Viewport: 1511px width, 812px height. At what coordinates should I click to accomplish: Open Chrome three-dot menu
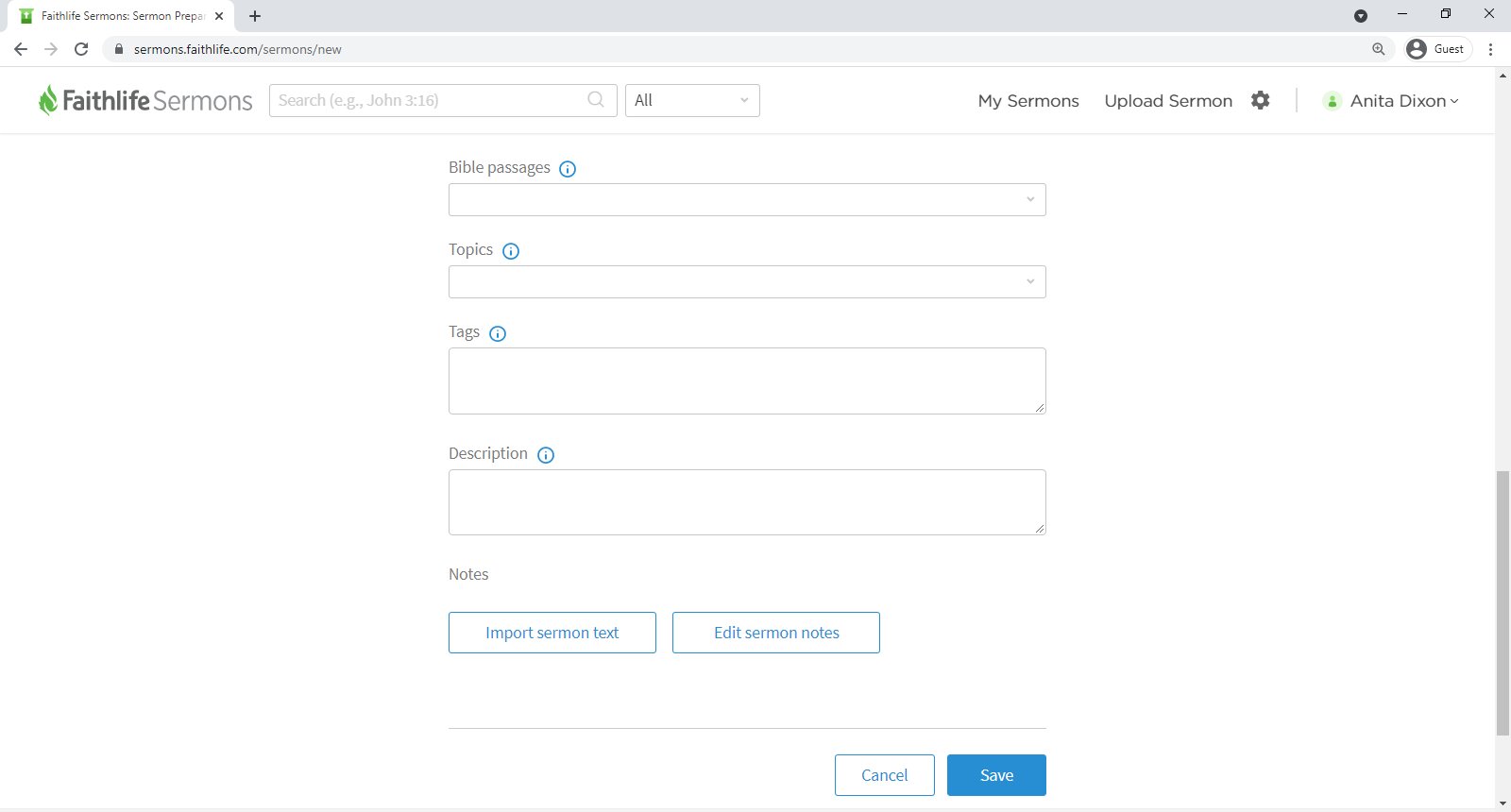pyautogui.click(x=1491, y=49)
